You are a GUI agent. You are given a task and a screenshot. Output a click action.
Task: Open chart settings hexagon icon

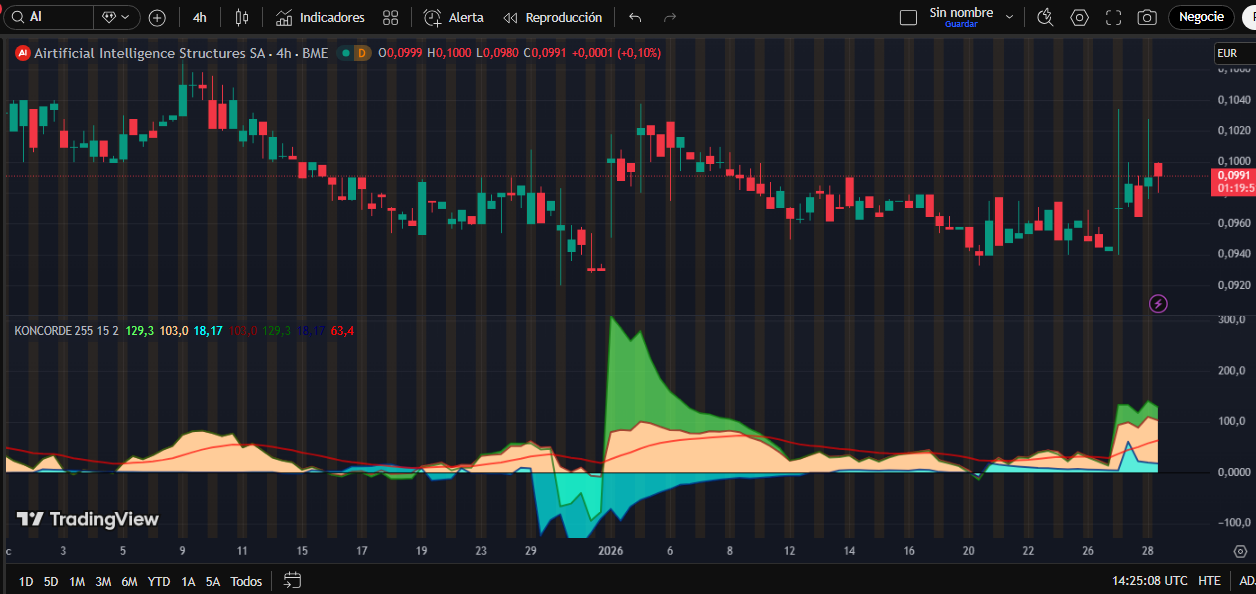coord(1079,17)
